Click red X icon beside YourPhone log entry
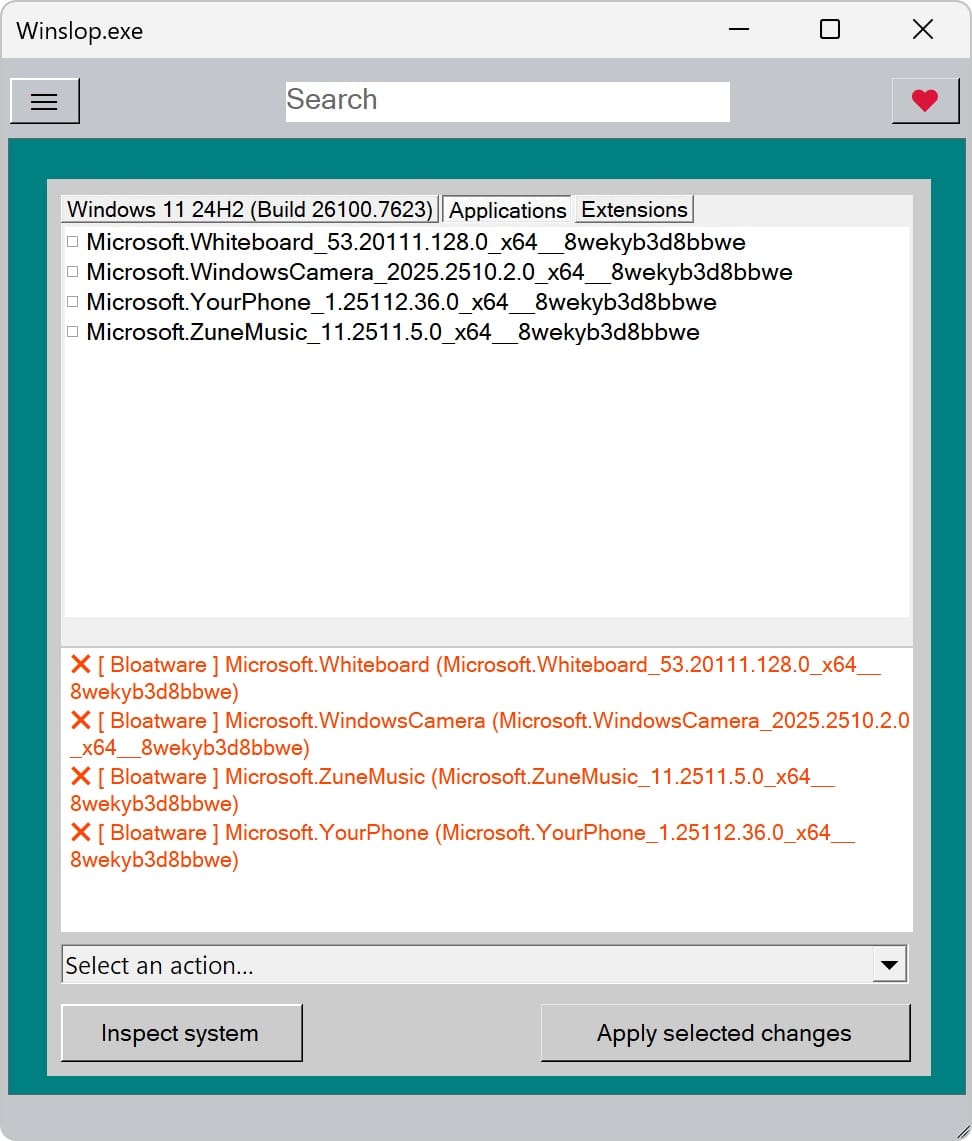Image resolution: width=972 pixels, height=1141 pixels. point(81,832)
